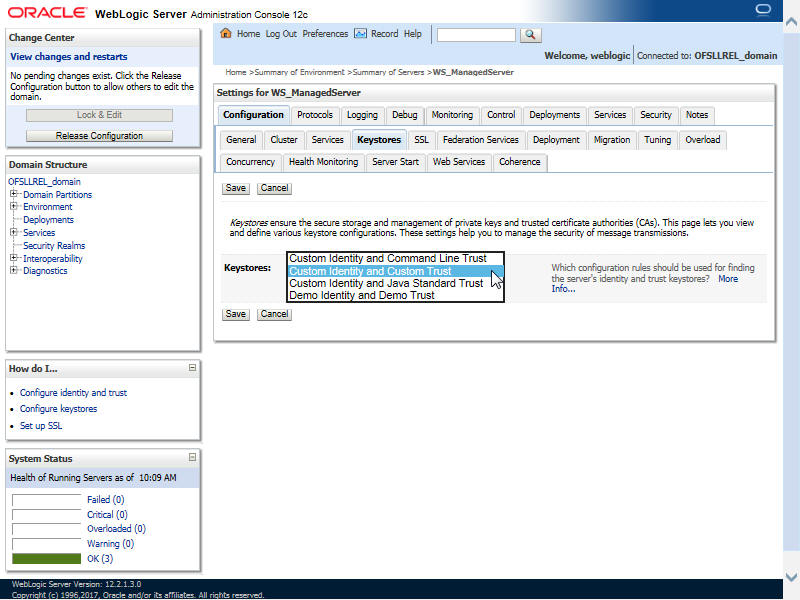800x600 pixels.
Task: Open OFSLLREL_domain in Domain Structure
Action: pos(44,182)
